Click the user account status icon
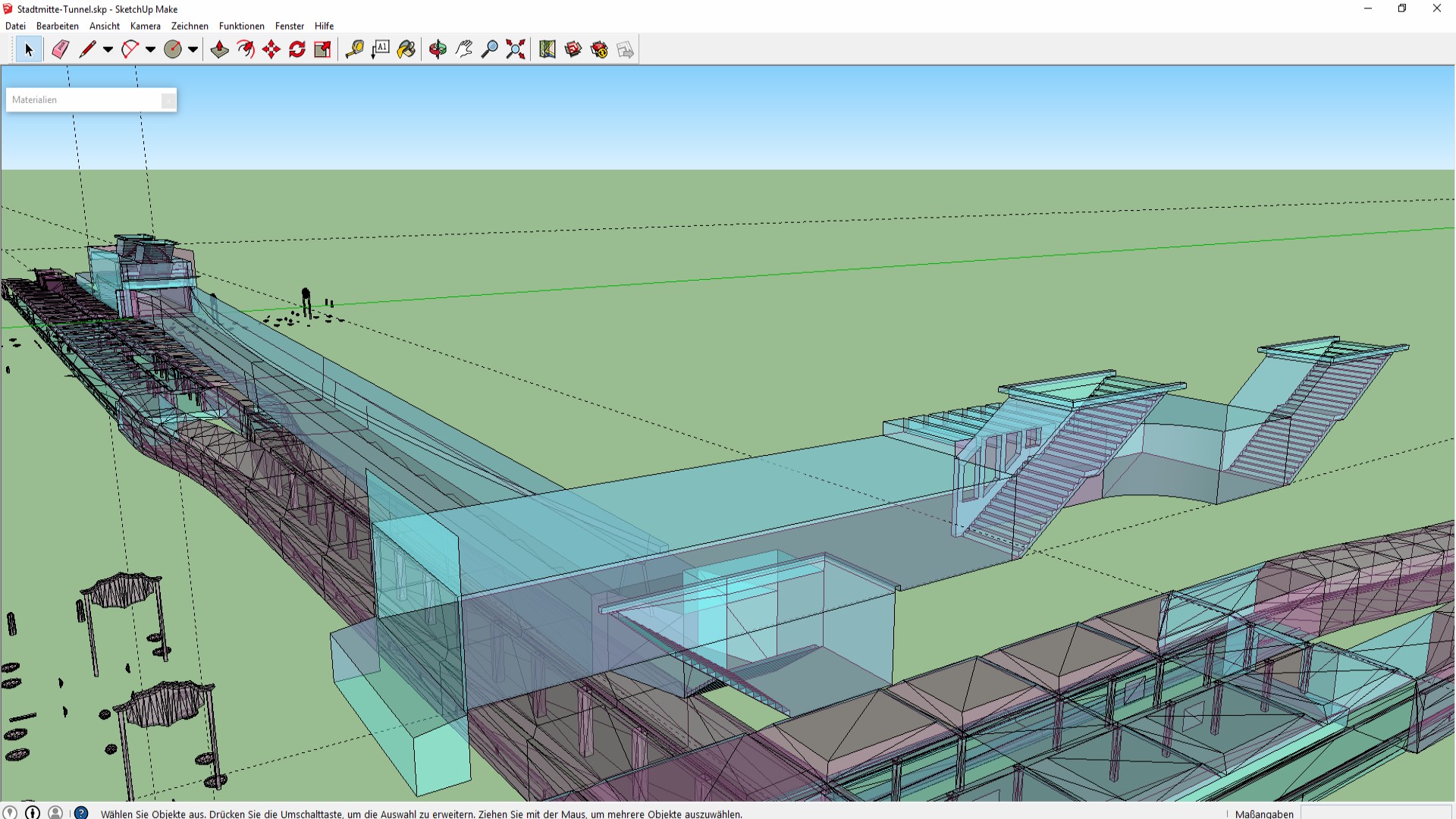1456x819 pixels. point(55,813)
